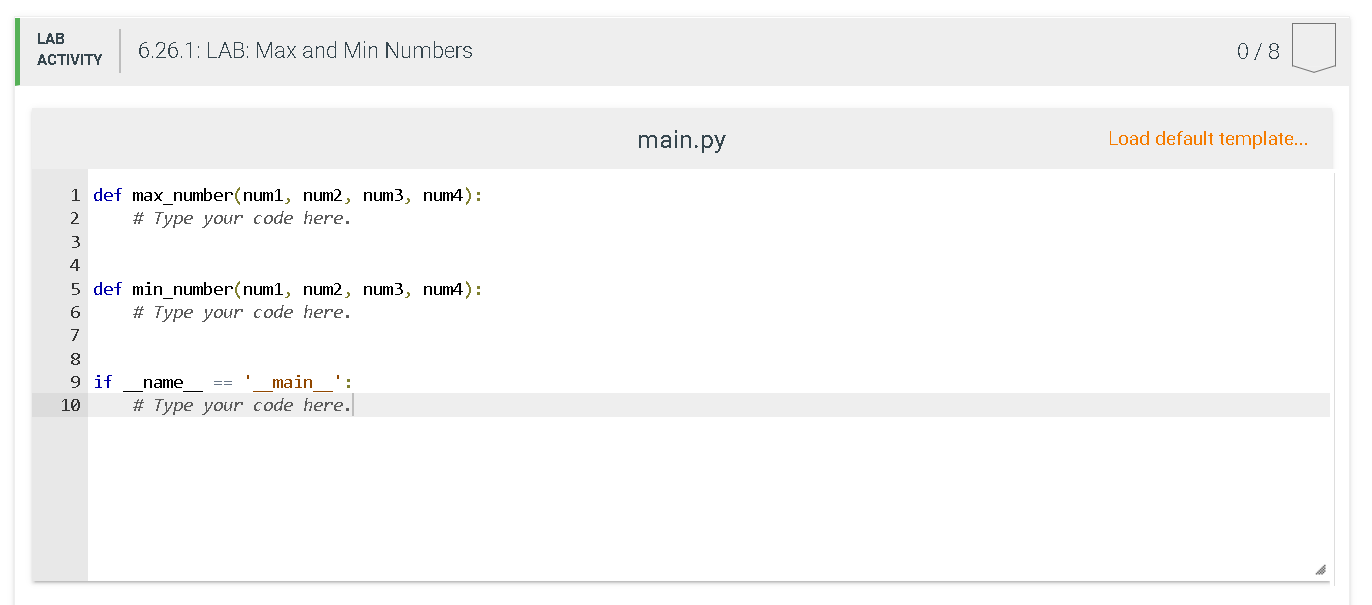Click the highlighted line number 10
Image resolution: width=1372 pixels, height=605 pixels.
point(70,405)
